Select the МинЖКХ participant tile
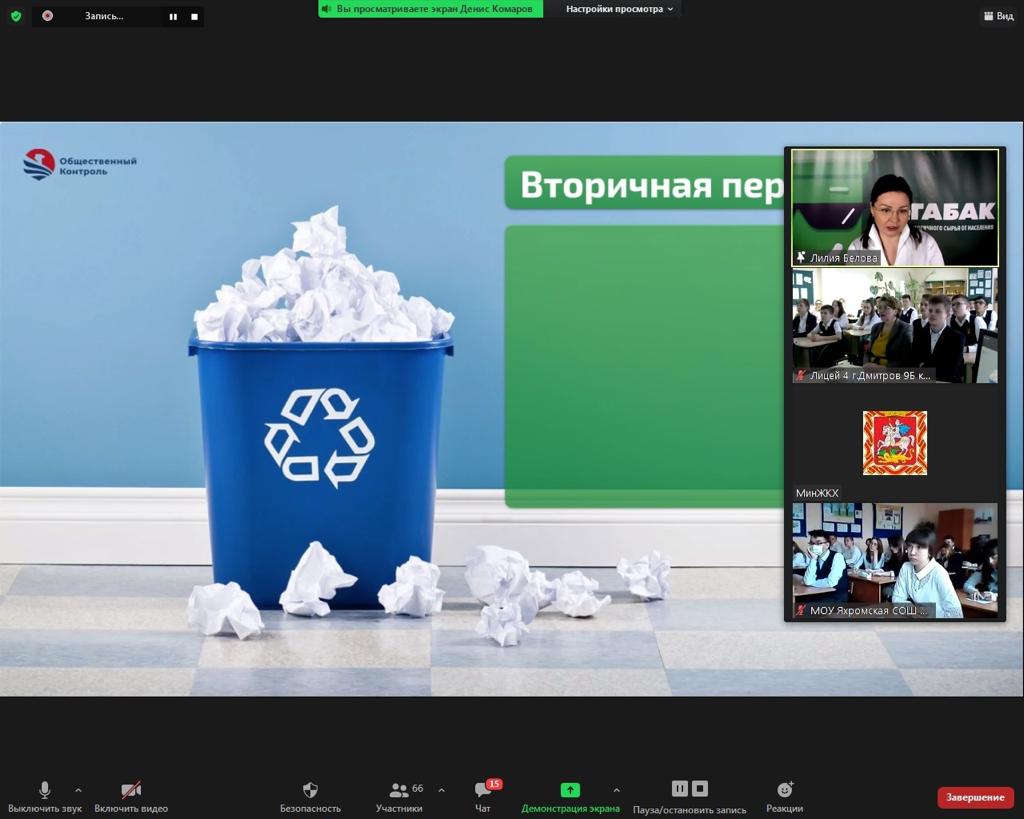Image resolution: width=1024 pixels, height=819 pixels. point(895,443)
